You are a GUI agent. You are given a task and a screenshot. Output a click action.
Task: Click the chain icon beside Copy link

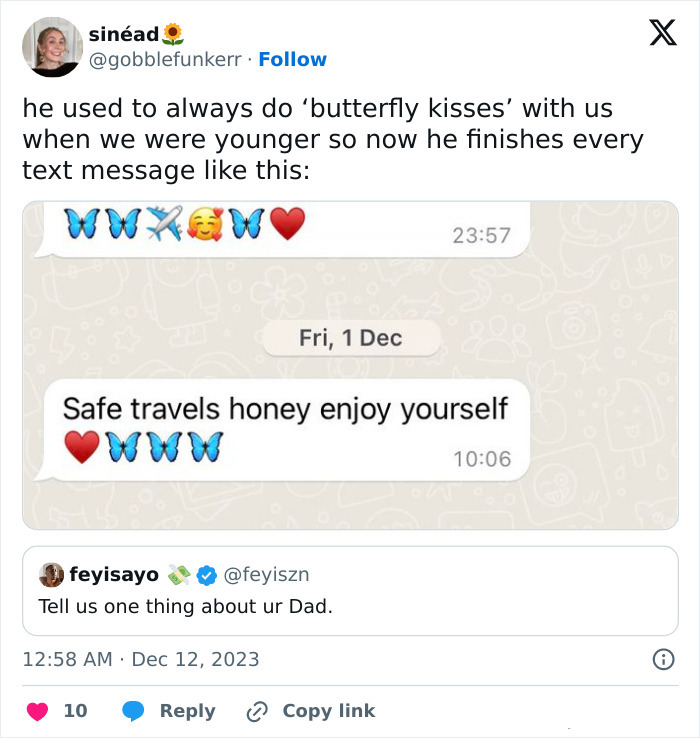click(257, 711)
